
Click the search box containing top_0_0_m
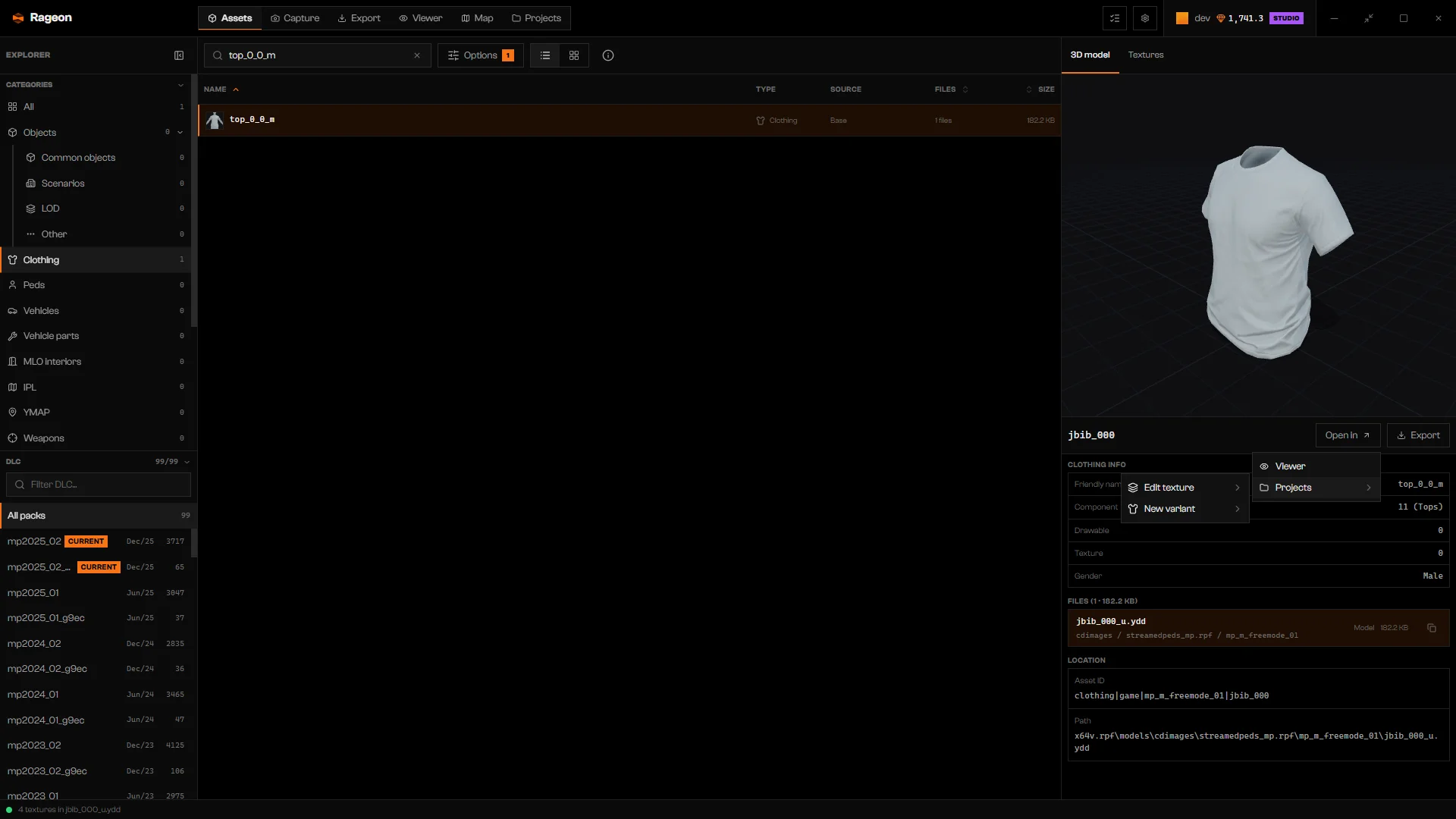point(317,55)
